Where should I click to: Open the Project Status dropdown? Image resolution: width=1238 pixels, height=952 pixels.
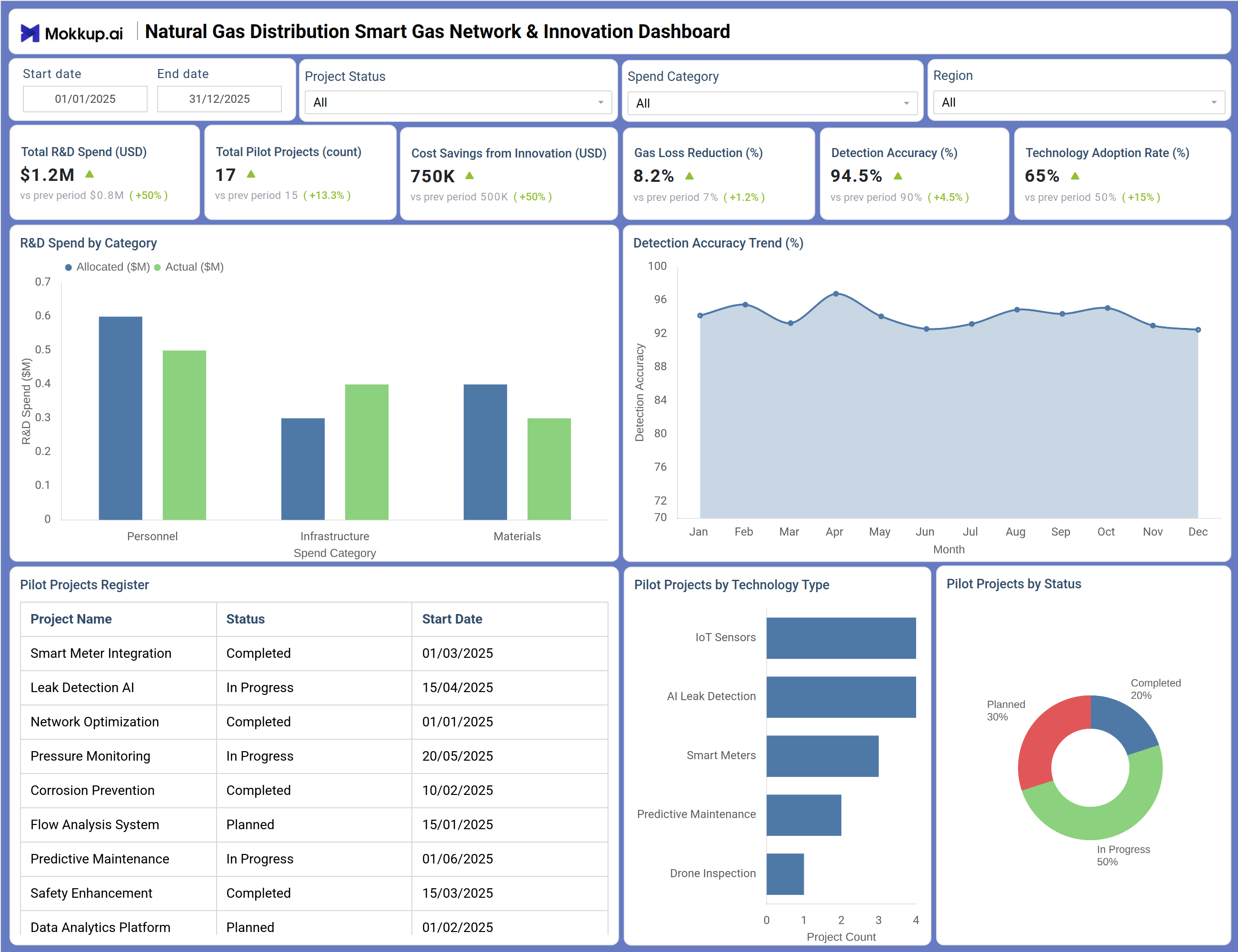tap(458, 102)
